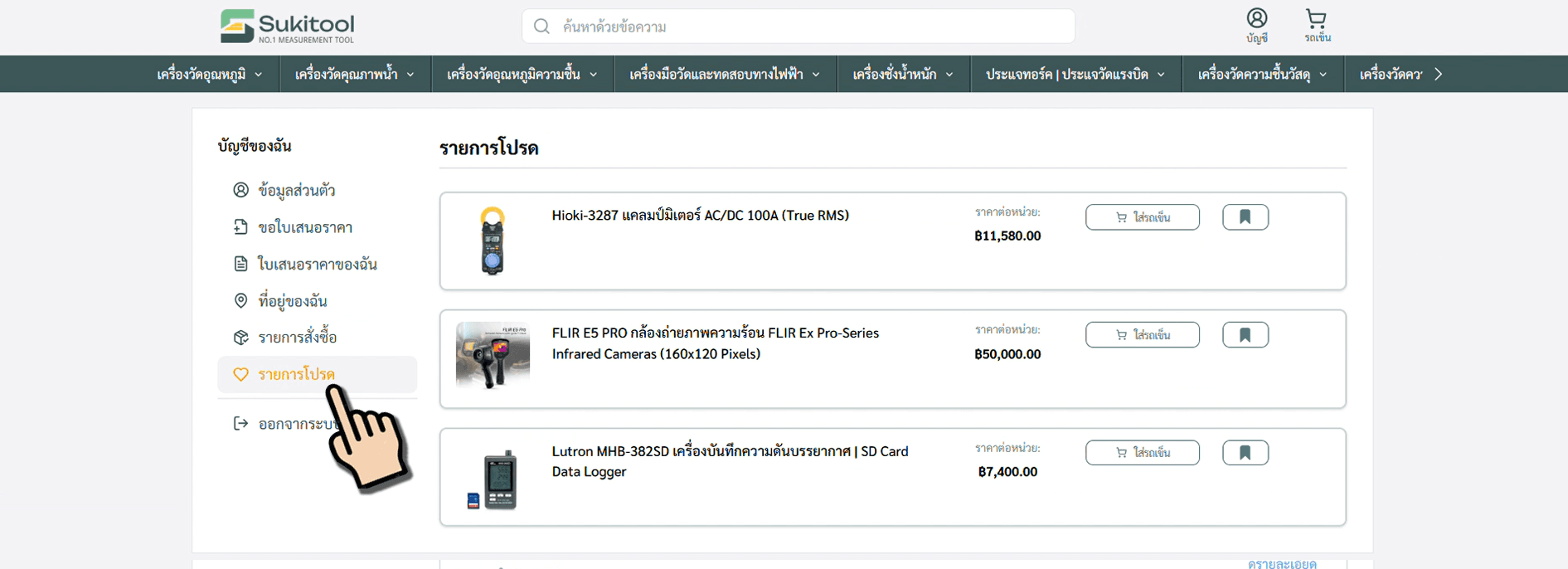Click the right arrow to scroll categories
Screen dimensions: 1568x569
point(1439,75)
